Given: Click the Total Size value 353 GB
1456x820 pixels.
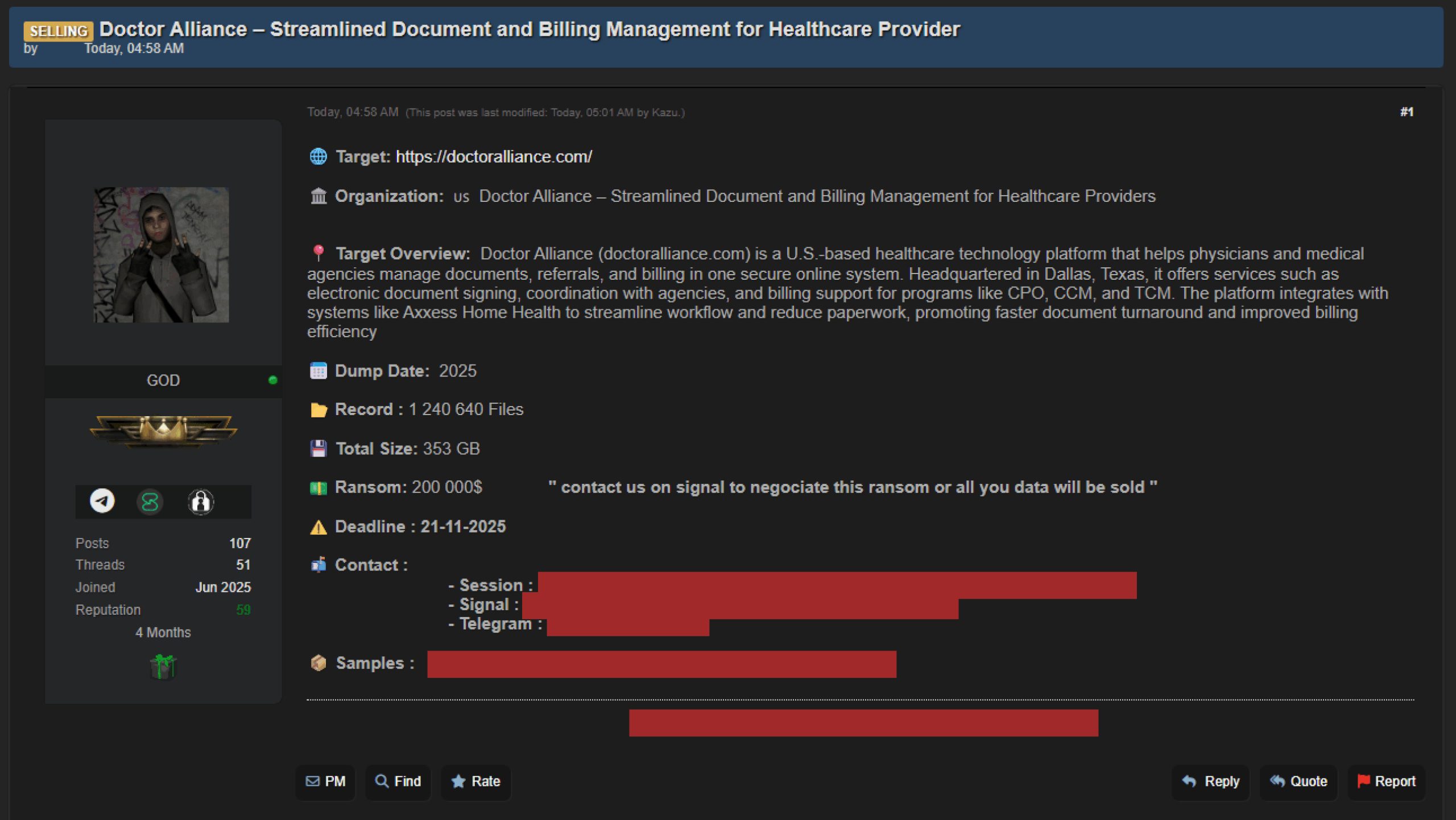Looking at the screenshot, I should point(452,449).
